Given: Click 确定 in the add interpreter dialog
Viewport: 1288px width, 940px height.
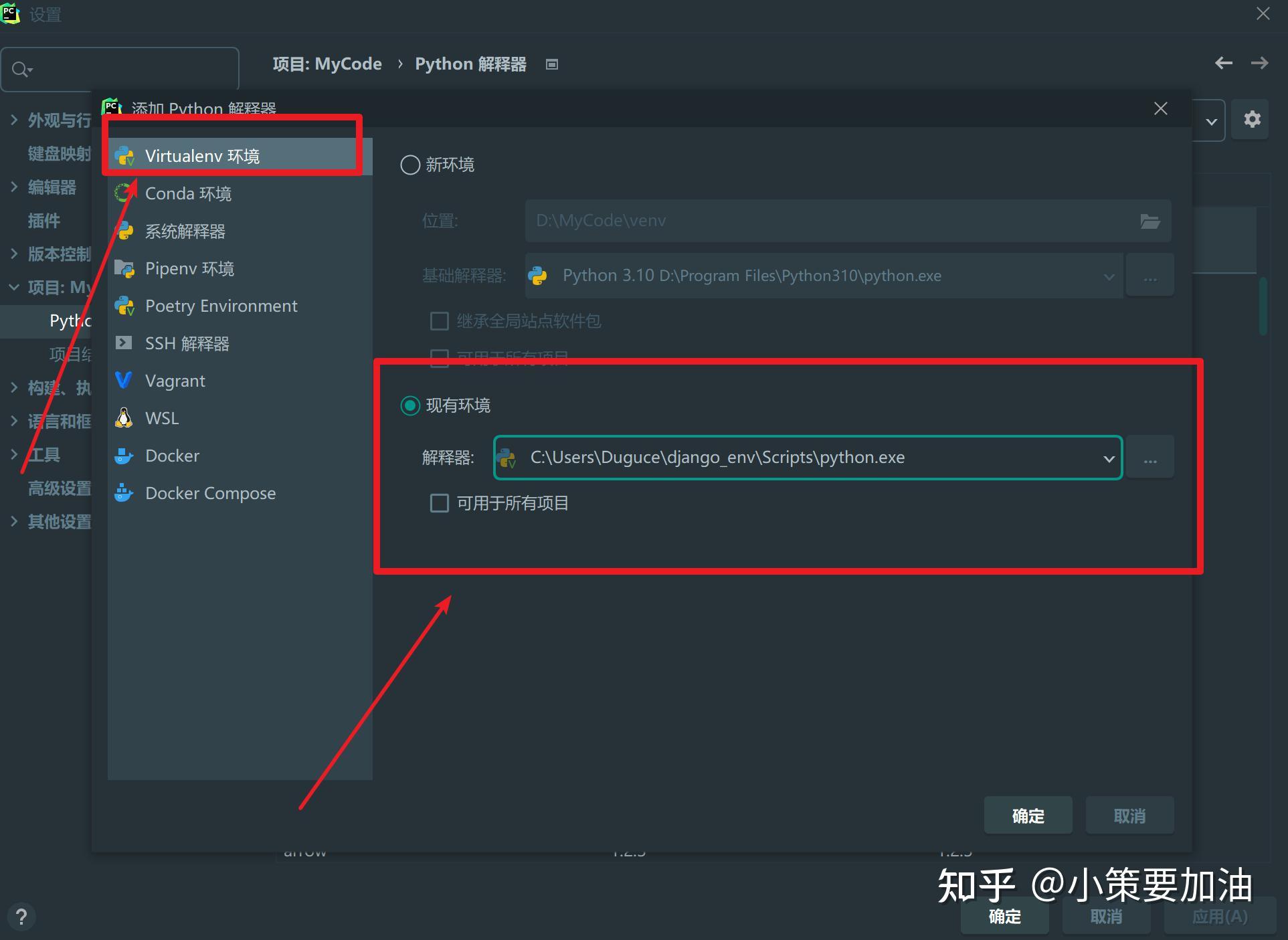Looking at the screenshot, I should tap(1028, 816).
